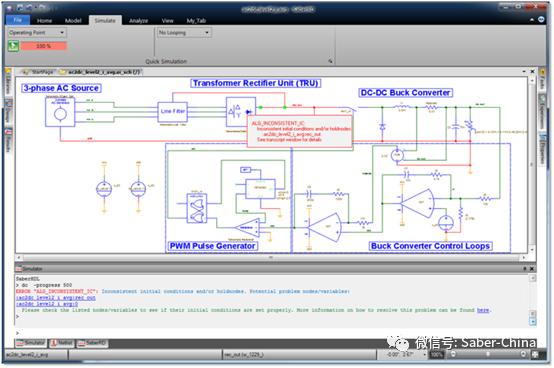
Task: Click the zoom in icon in the status bar
Action: 524,354
